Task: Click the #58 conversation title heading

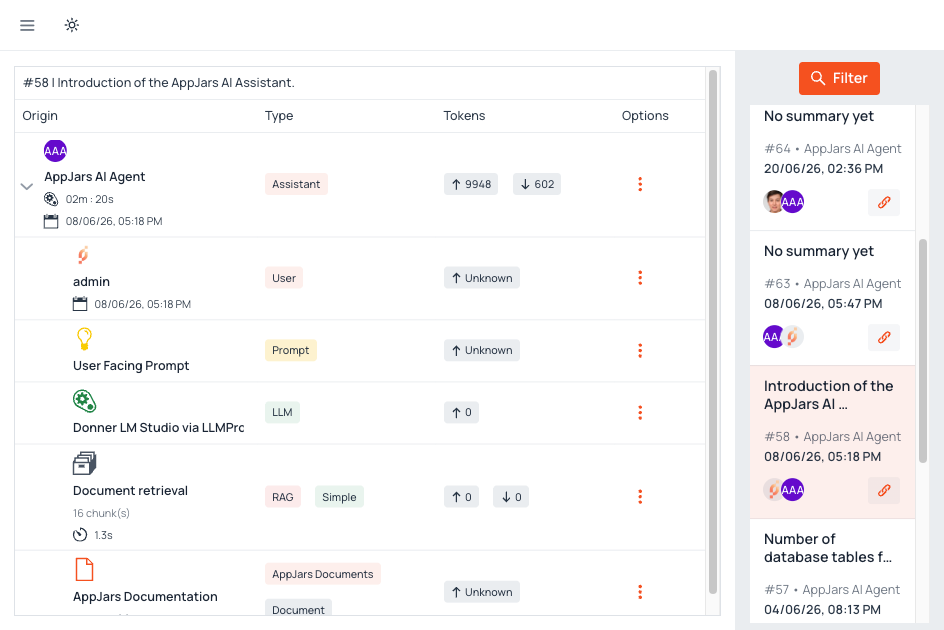Action: [x=159, y=83]
